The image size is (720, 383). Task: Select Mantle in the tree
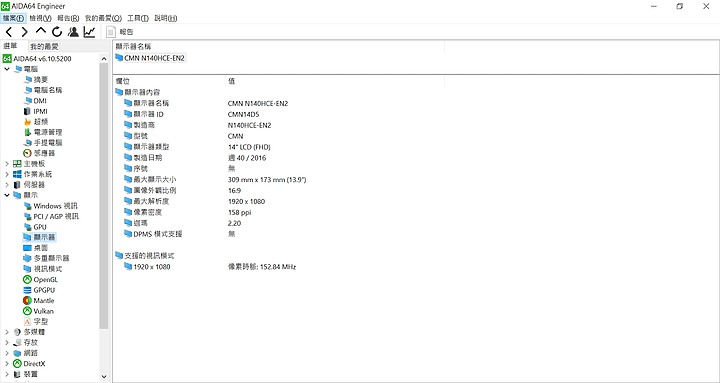pyautogui.click(x=39, y=301)
